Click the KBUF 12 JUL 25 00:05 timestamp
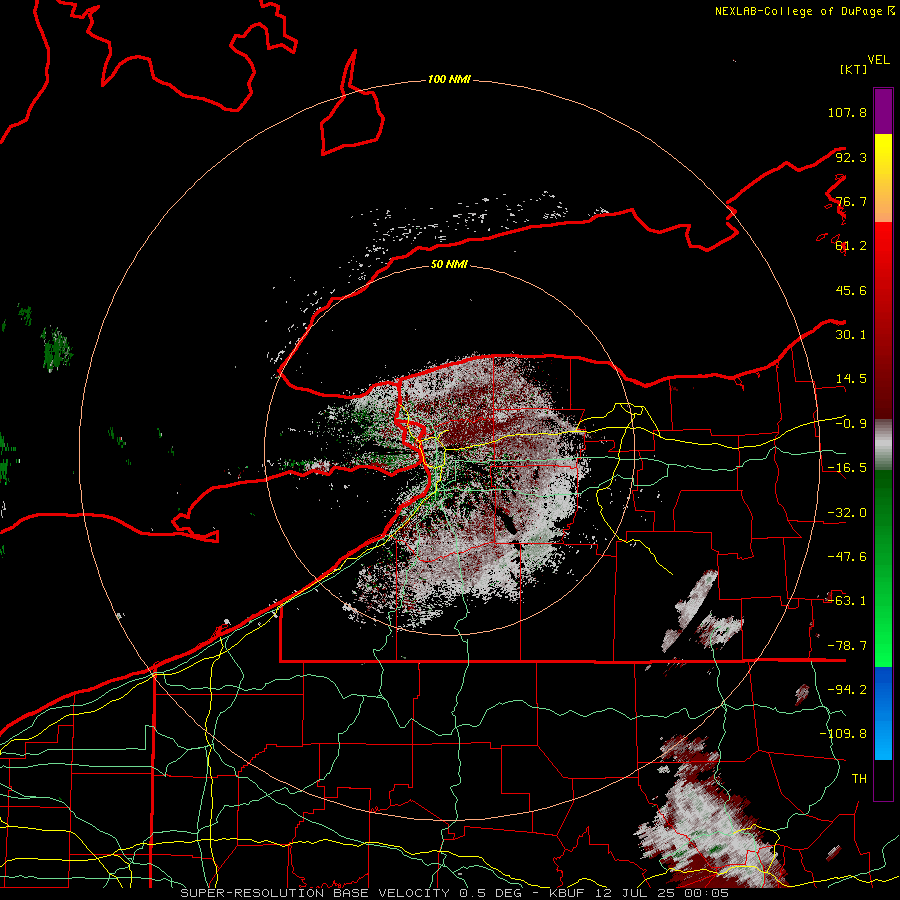The image size is (900, 900). coord(637,893)
